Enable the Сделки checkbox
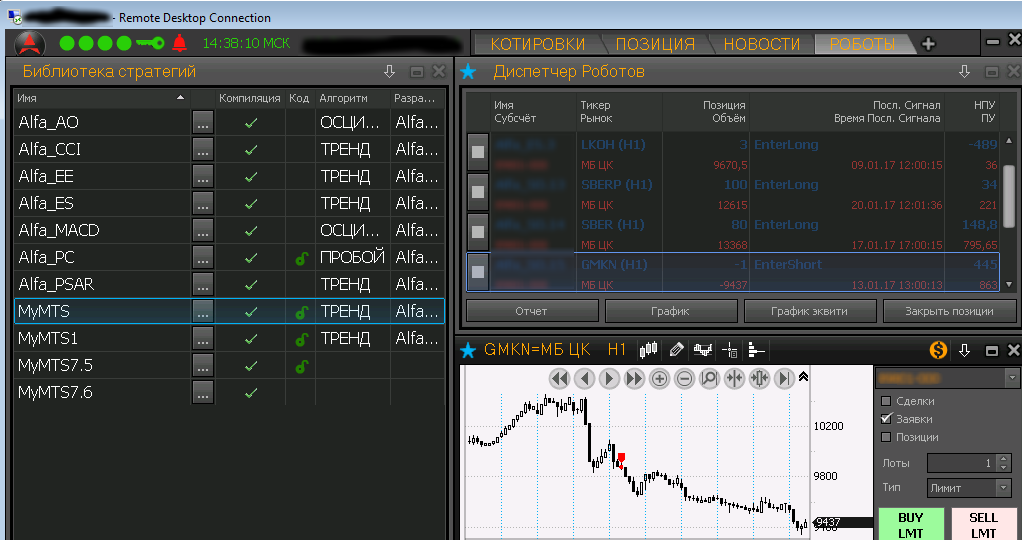Image resolution: width=1022 pixels, height=540 pixels. [885, 401]
